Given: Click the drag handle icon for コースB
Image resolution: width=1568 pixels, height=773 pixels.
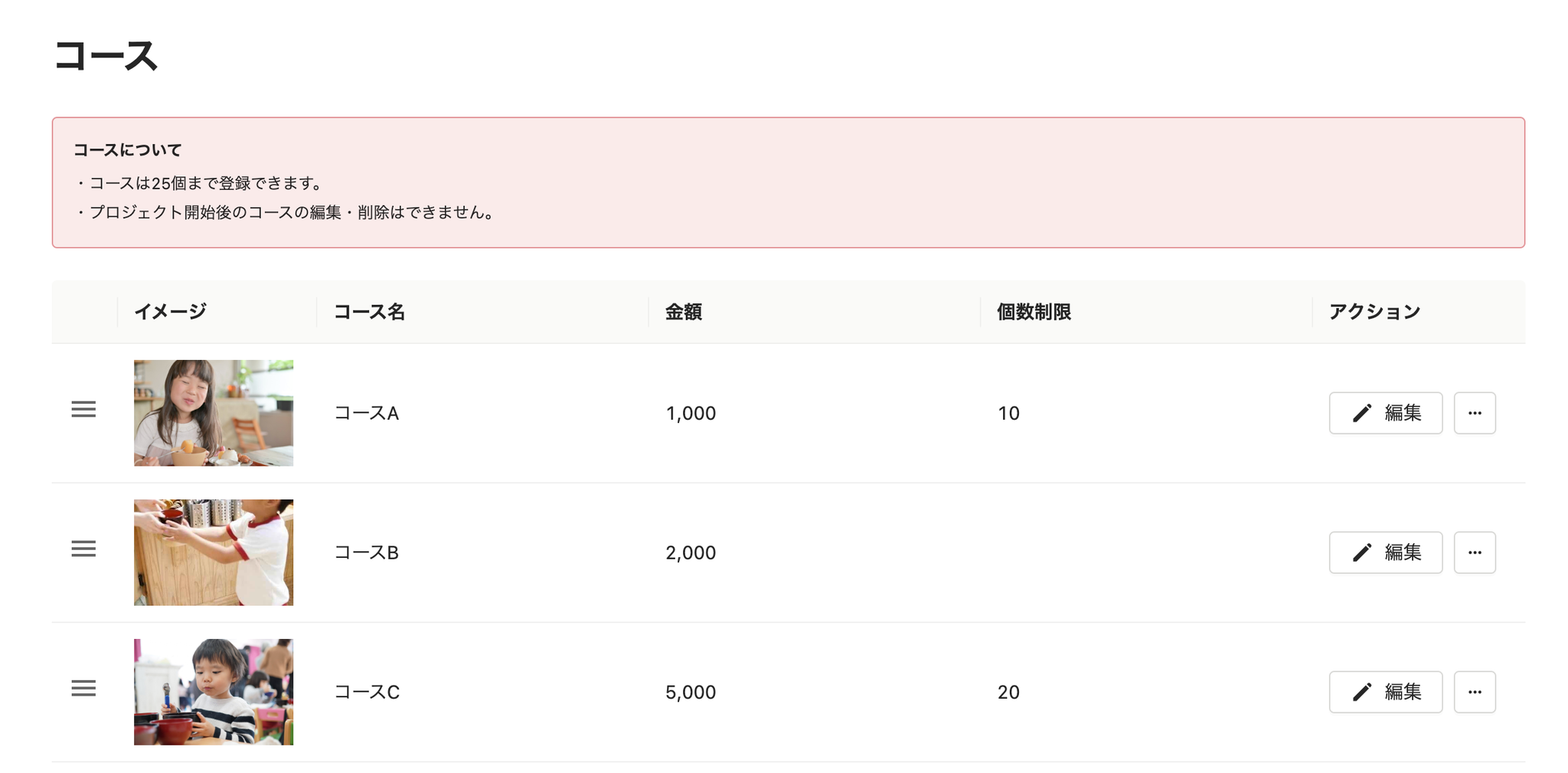Looking at the screenshot, I should 83,549.
